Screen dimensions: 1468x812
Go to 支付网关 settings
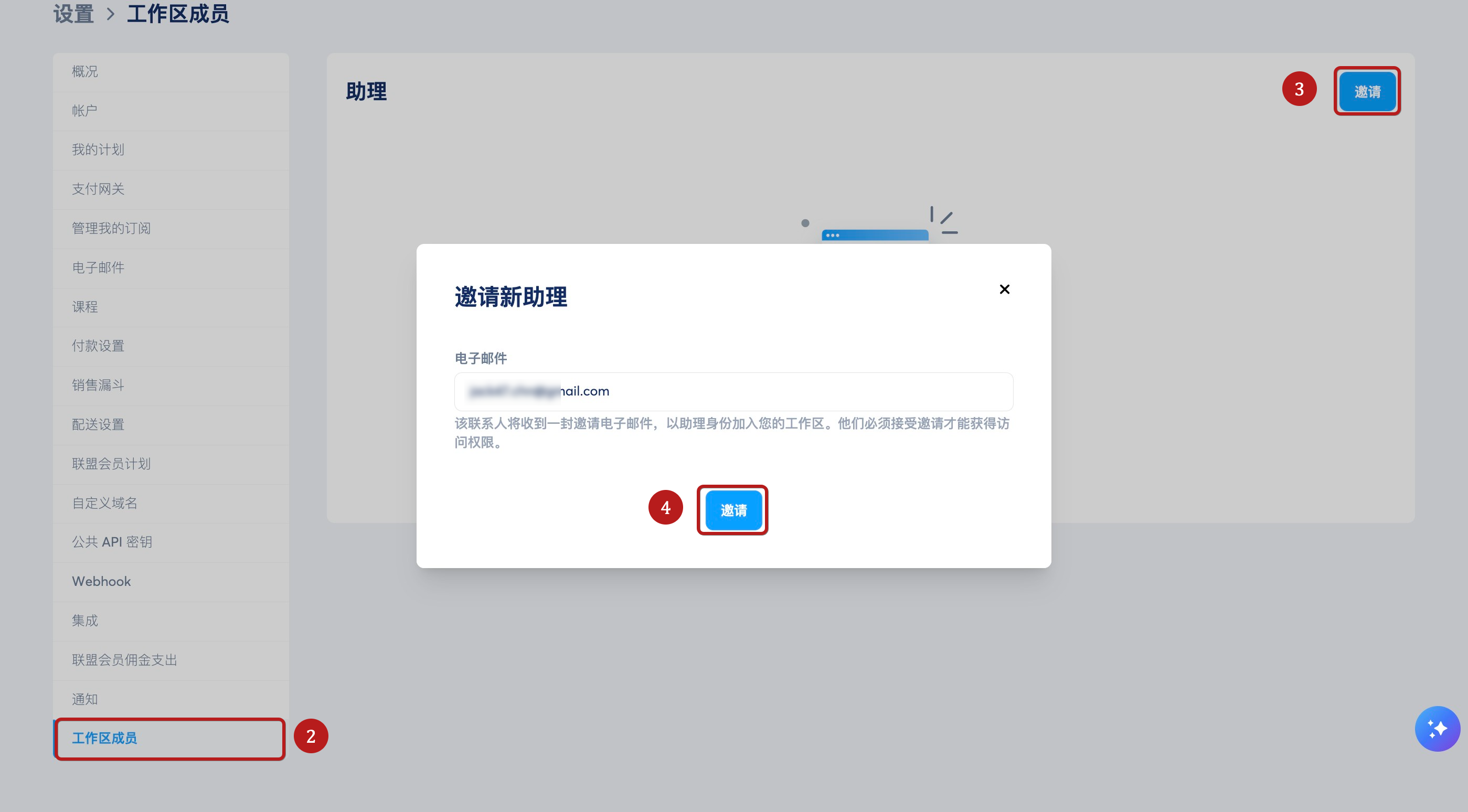point(98,189)
